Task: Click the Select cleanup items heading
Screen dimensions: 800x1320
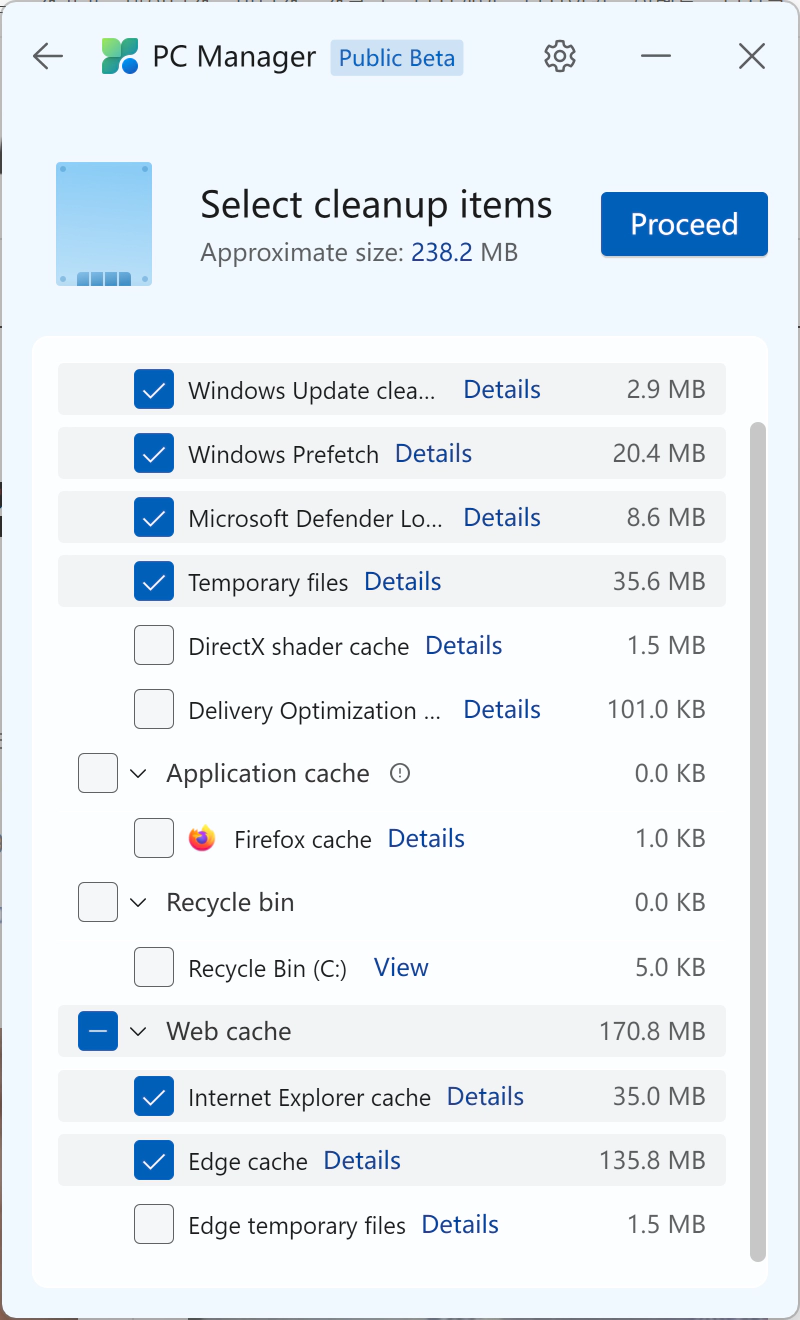Action: click(x=376, y=204)
